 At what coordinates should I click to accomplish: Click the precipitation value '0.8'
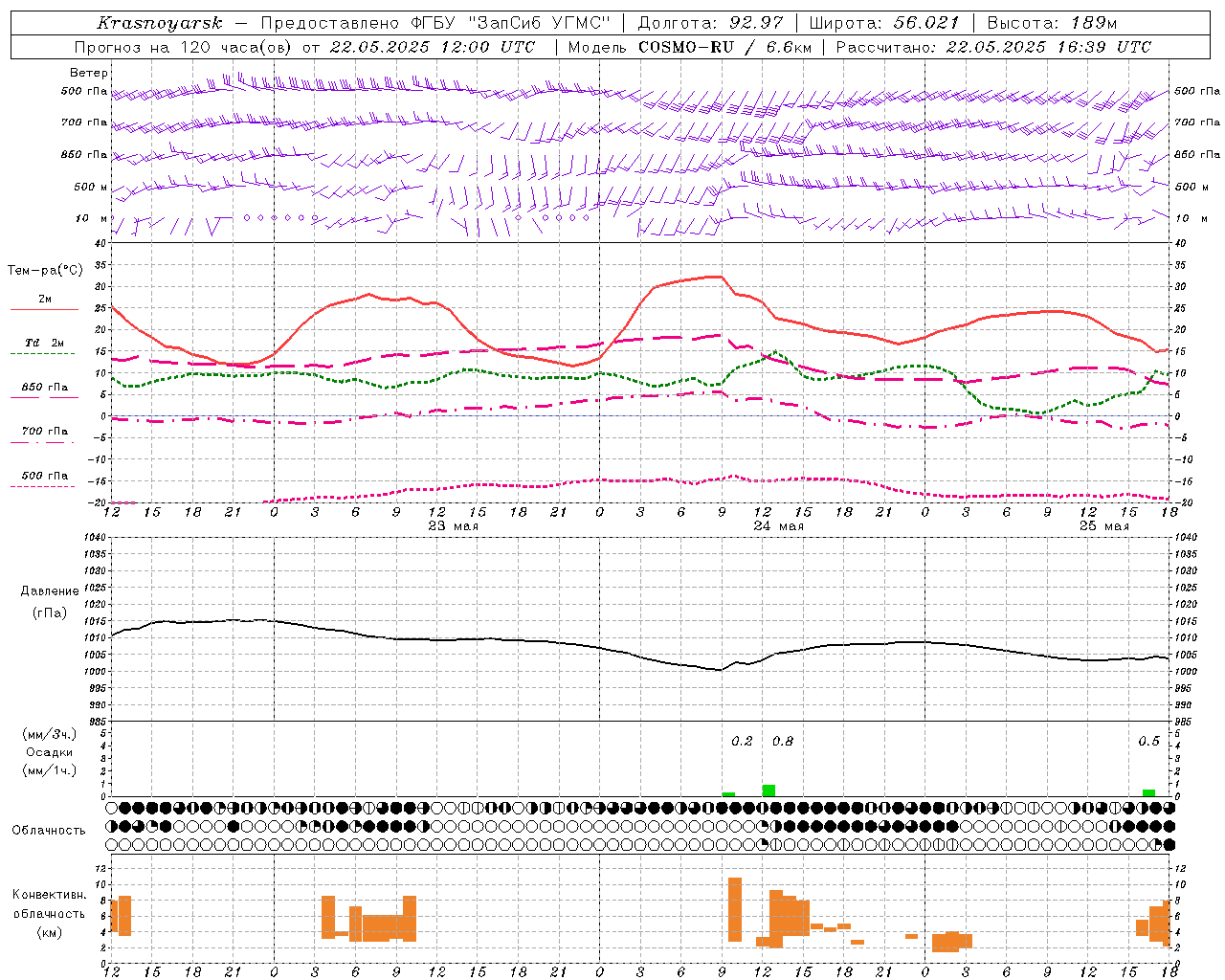pos(782,741)
